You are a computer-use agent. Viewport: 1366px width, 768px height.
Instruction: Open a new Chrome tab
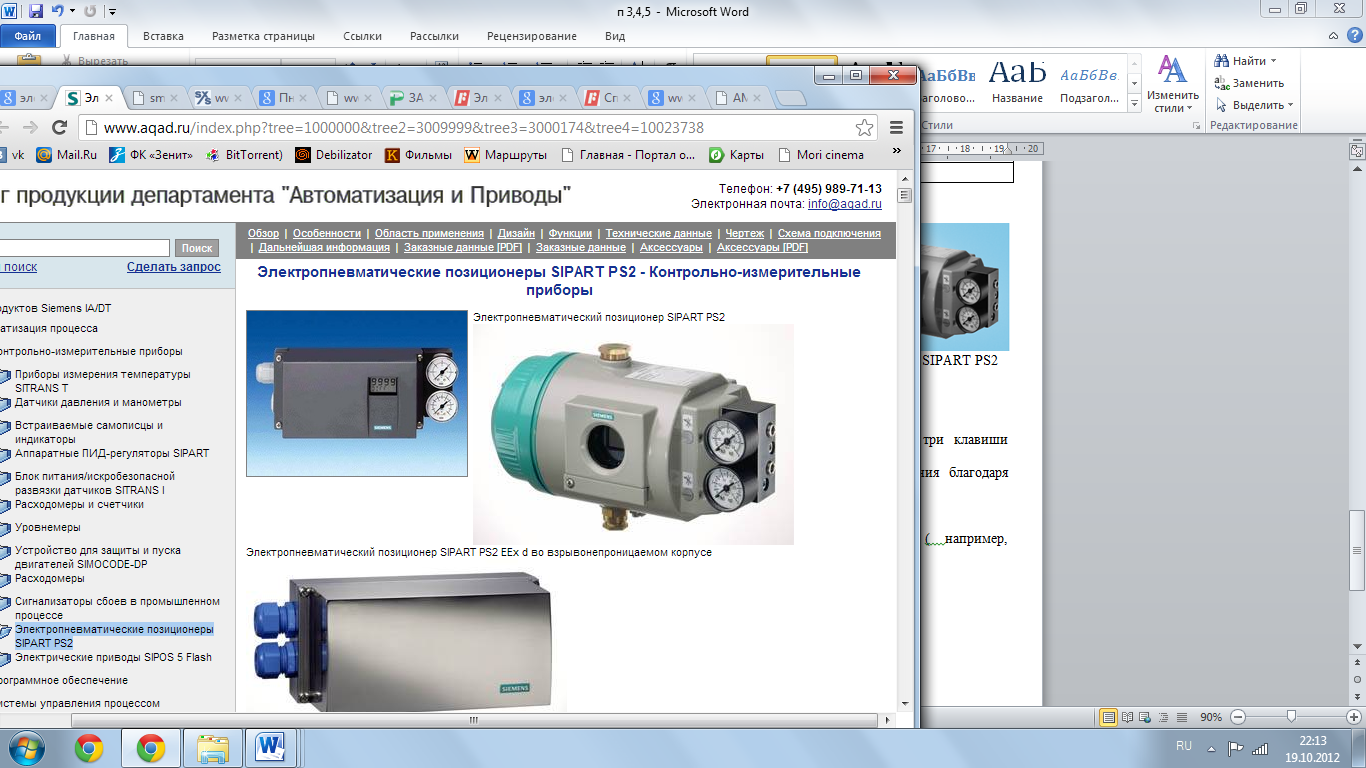tap(791, 98)
